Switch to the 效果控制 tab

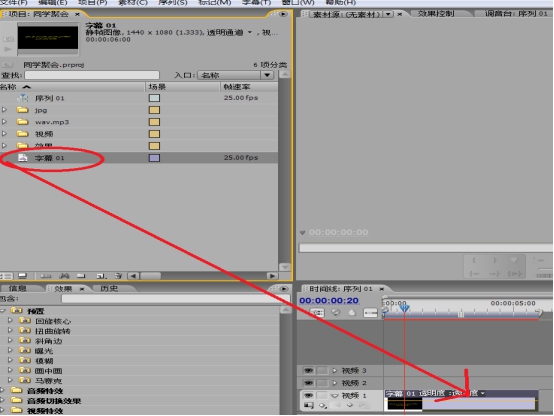436,13
